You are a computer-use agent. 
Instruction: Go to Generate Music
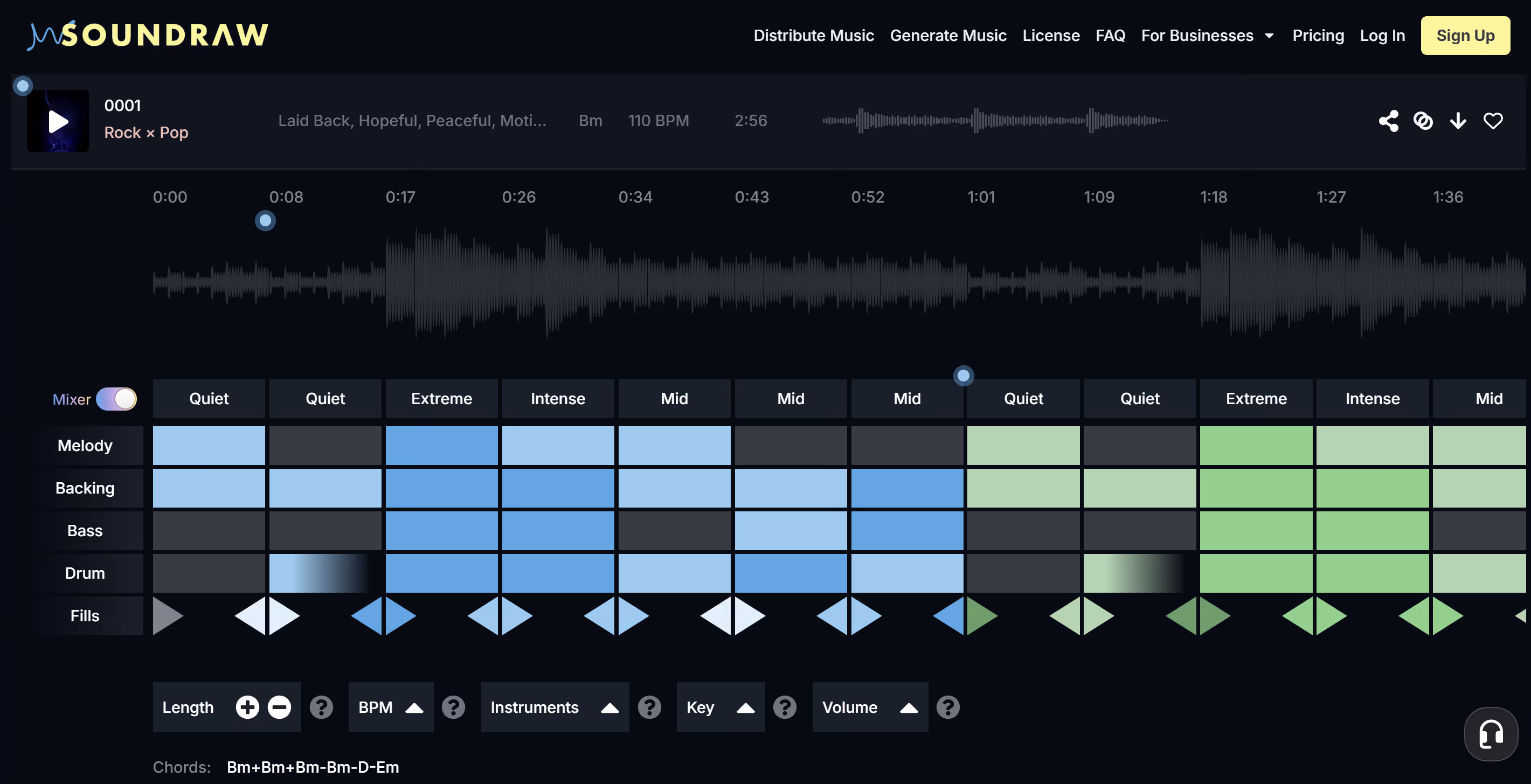[948, 36]
